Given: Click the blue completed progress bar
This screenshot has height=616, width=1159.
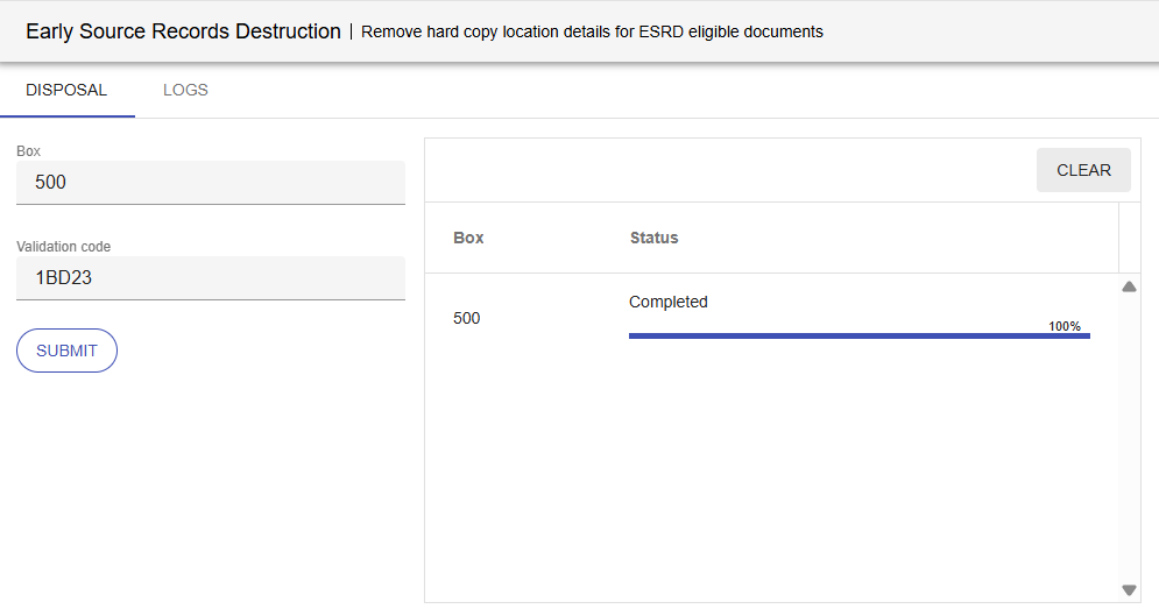Looking at the screenshot, I should 858,336.
